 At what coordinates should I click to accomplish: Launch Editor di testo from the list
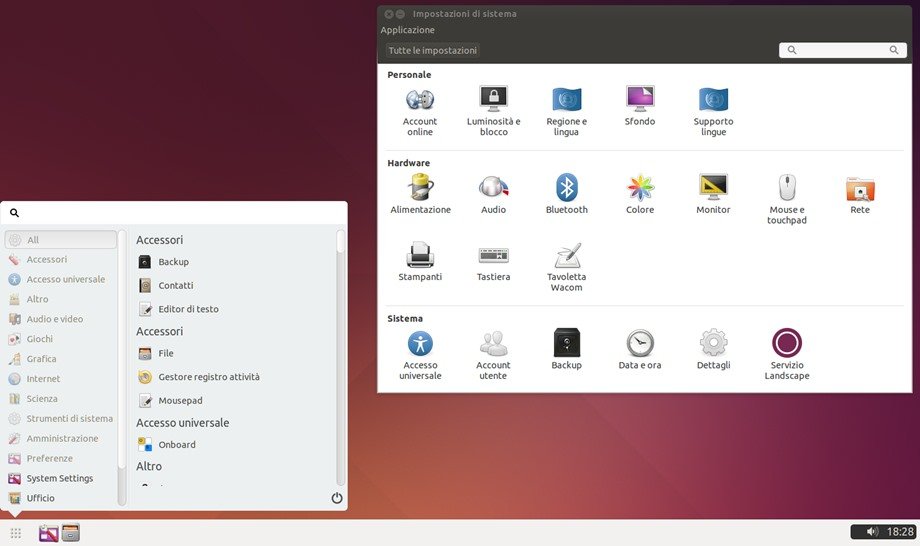[x=188, y=309]
